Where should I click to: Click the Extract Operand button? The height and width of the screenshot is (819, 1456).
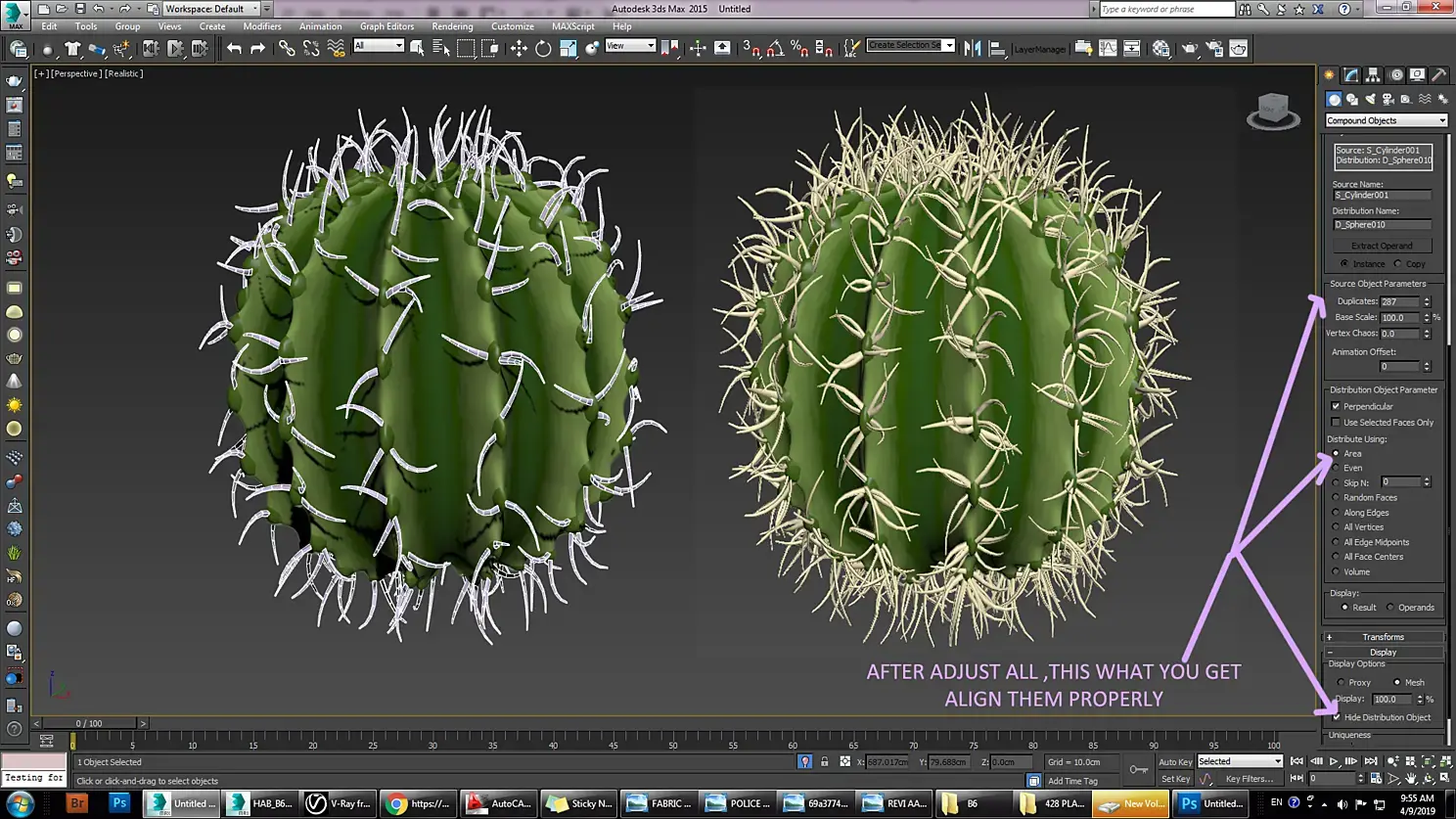click(1382, 246)
